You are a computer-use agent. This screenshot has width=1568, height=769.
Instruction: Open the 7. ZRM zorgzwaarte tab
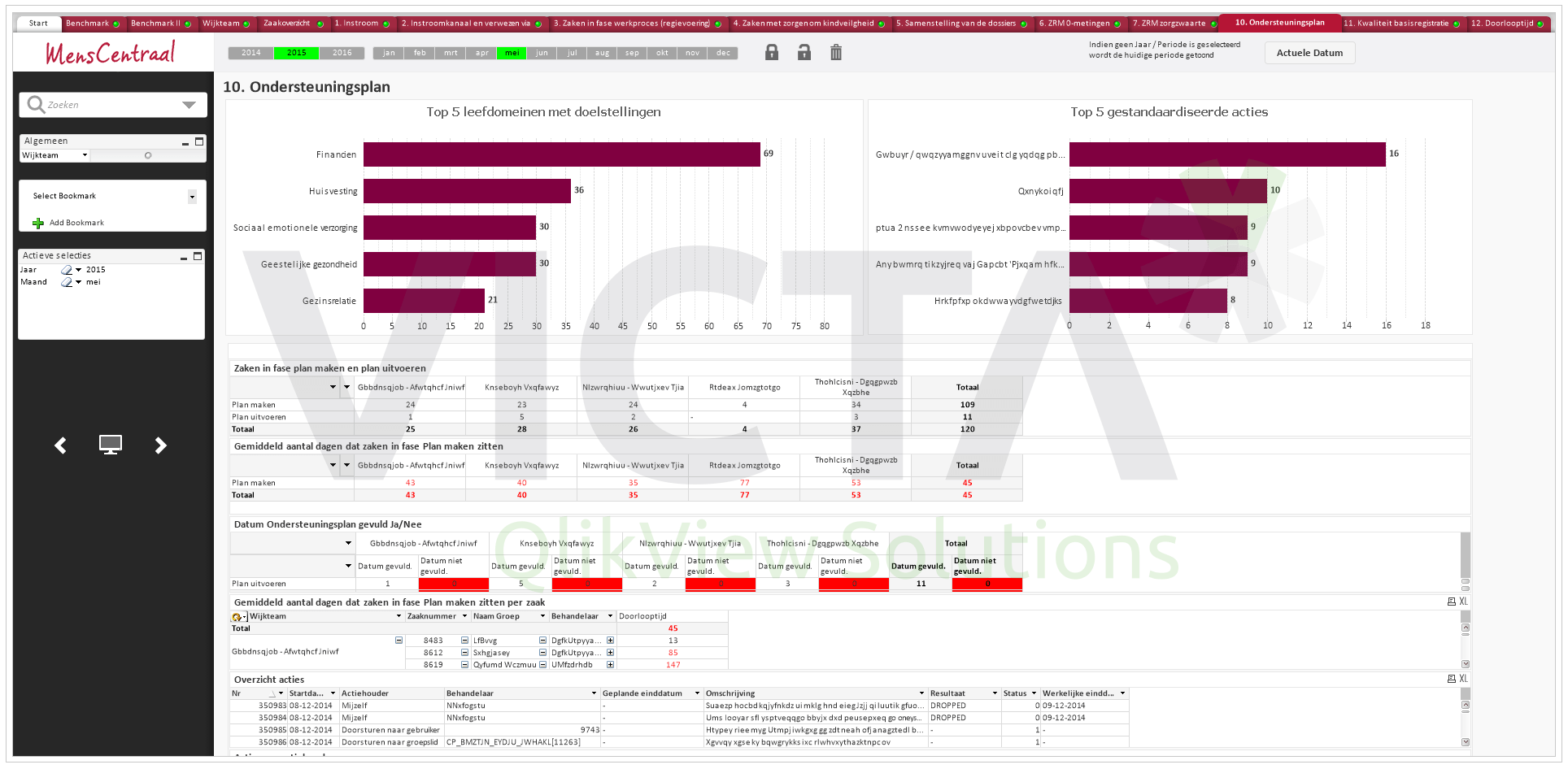(1174, 23)
